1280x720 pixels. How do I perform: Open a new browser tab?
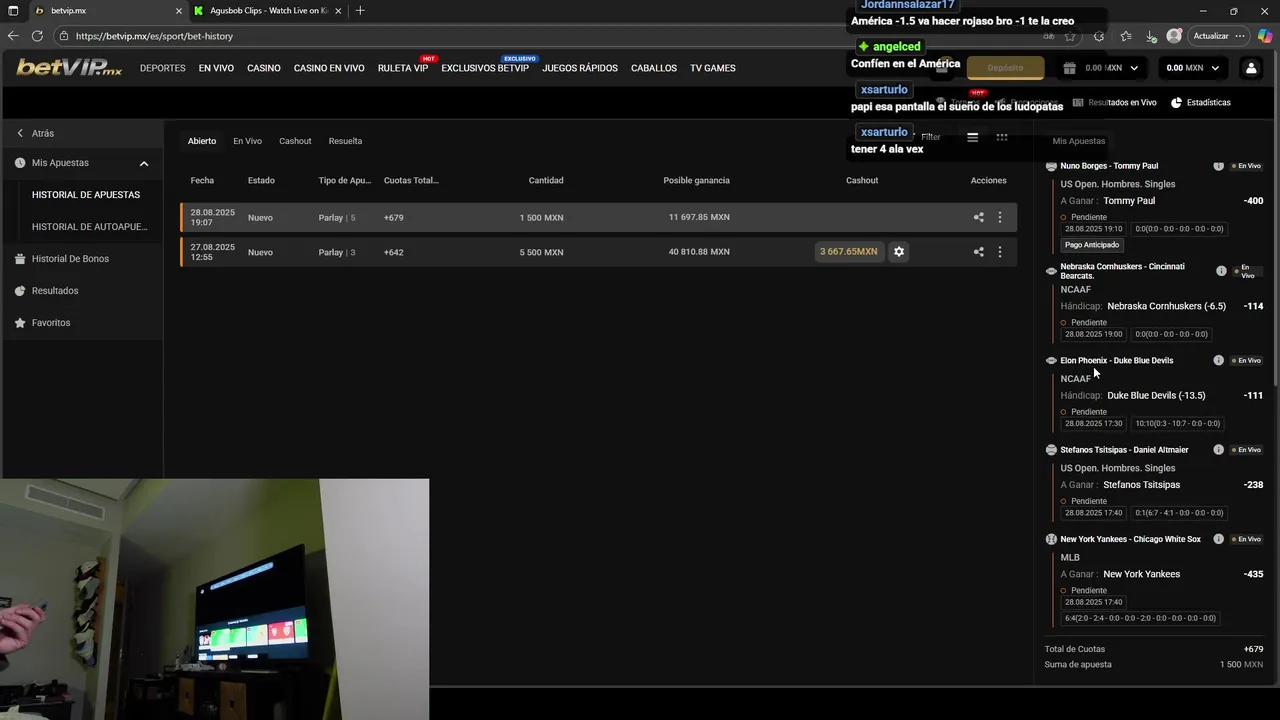(360, 11)
